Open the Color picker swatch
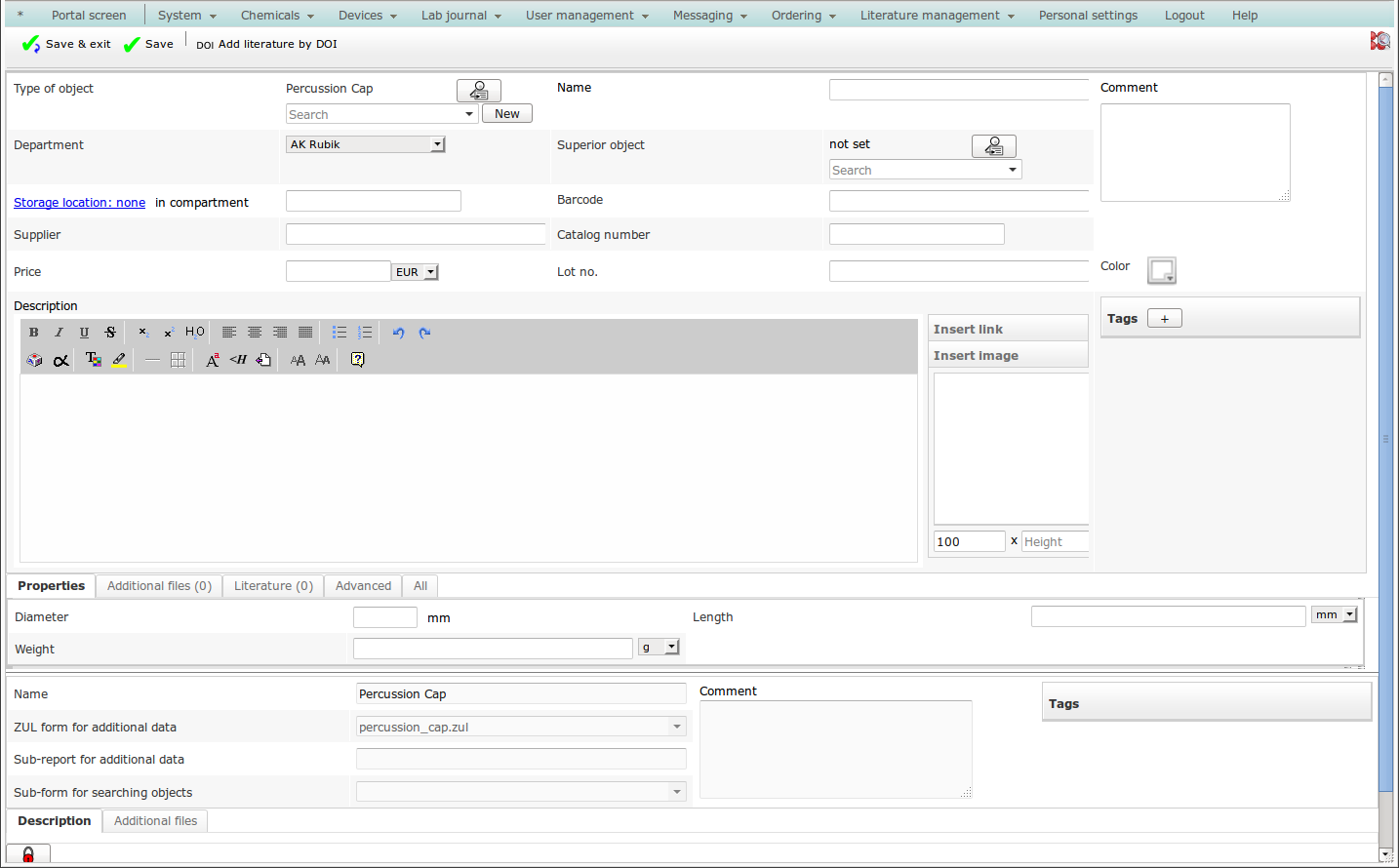 [x=1161, y=270]
